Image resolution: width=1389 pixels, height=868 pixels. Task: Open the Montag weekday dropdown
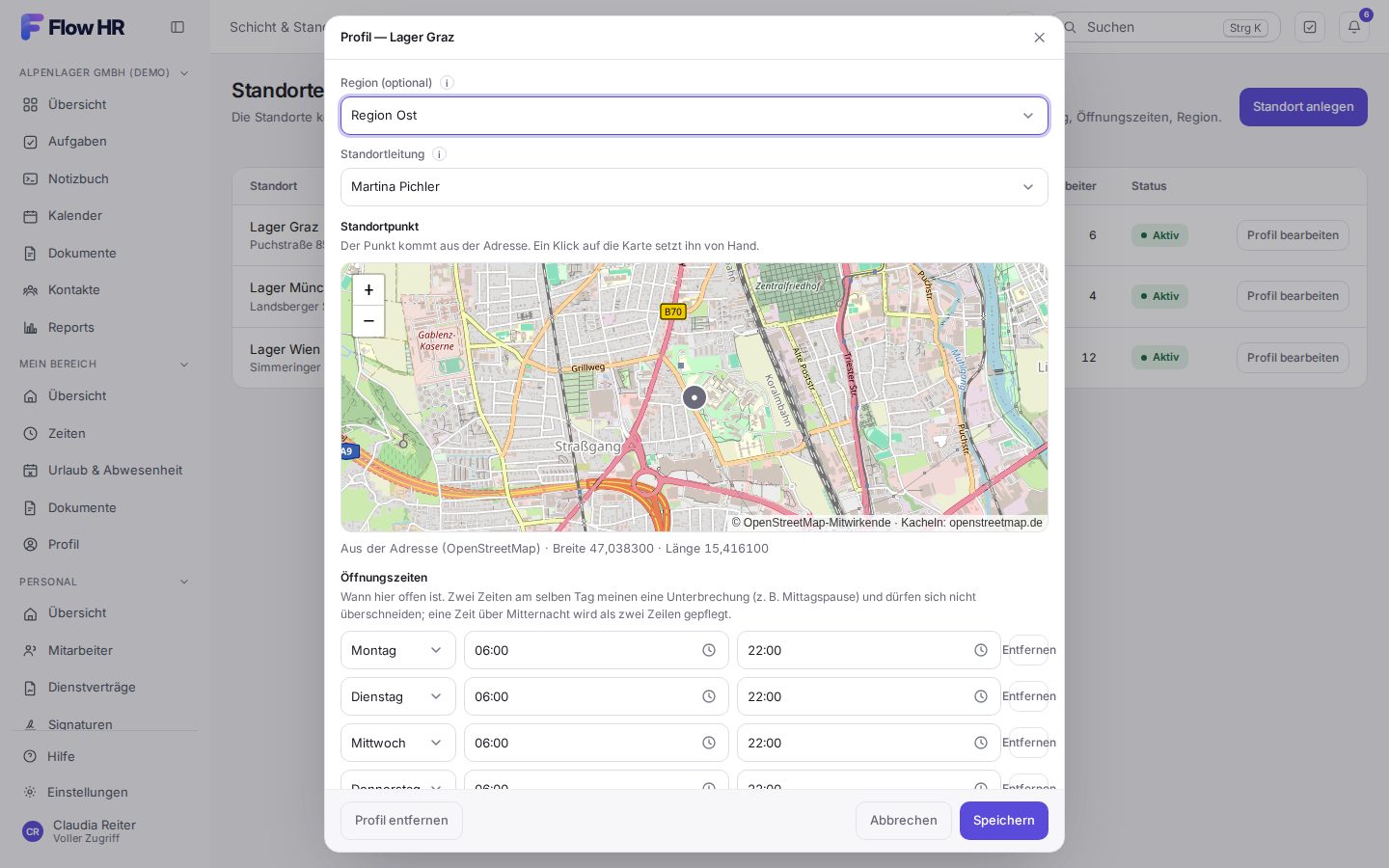click(398, 650)
